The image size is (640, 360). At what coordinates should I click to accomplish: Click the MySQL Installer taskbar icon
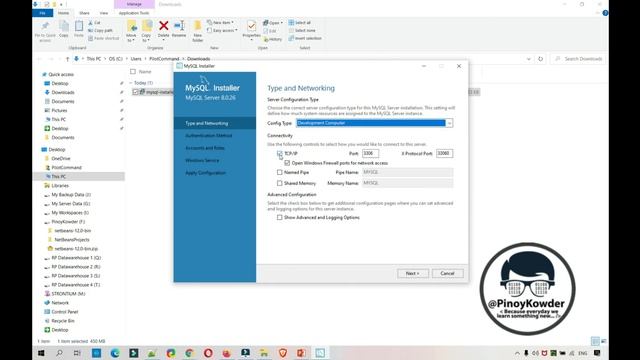(320, 353)
